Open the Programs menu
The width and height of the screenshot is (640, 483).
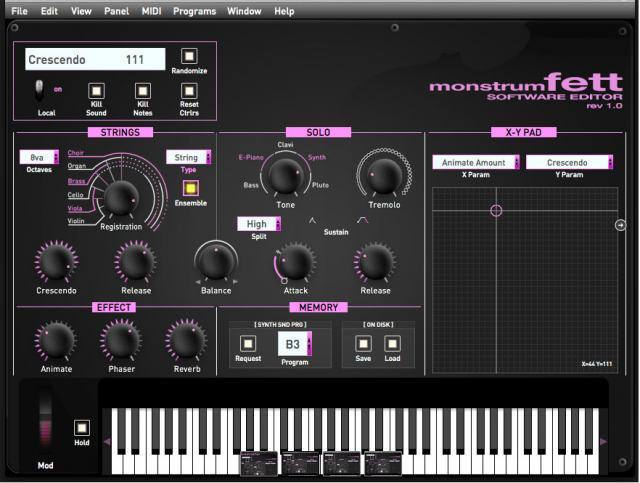pyautogui.click(x=194, y=11)
